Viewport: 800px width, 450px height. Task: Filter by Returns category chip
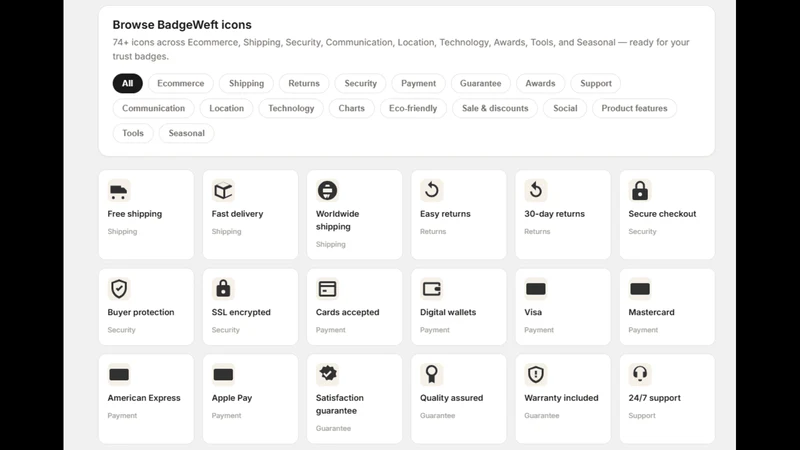click(304, 83)
